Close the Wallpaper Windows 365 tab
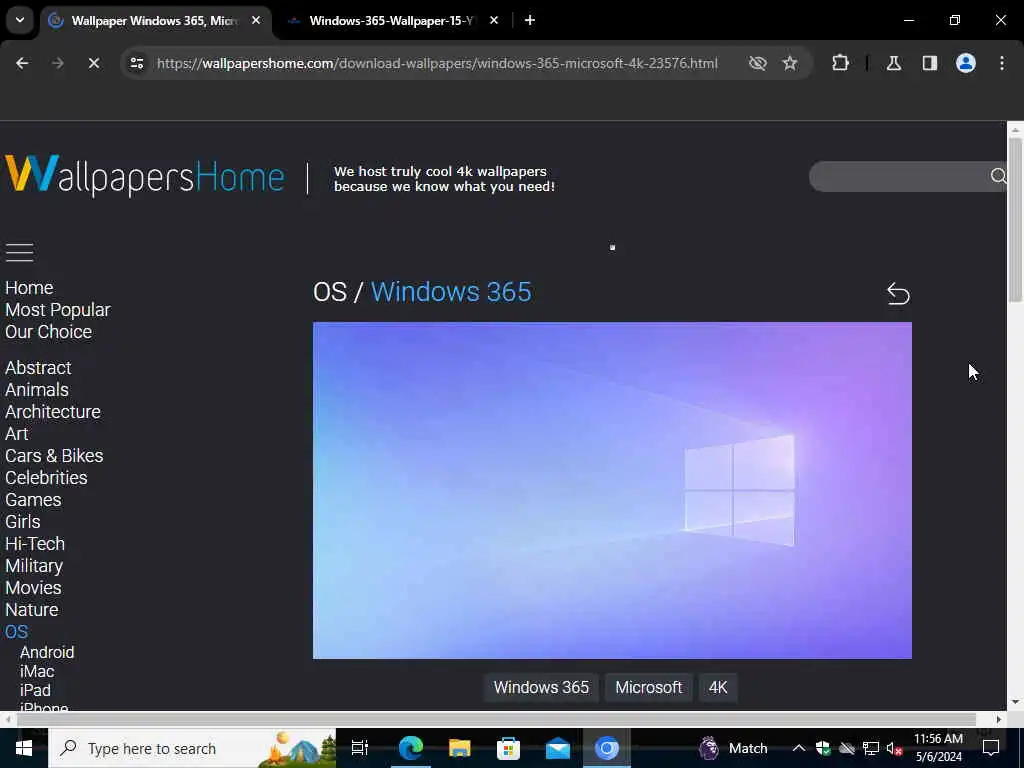This screenshot has width=1024, height=768. 257,20
